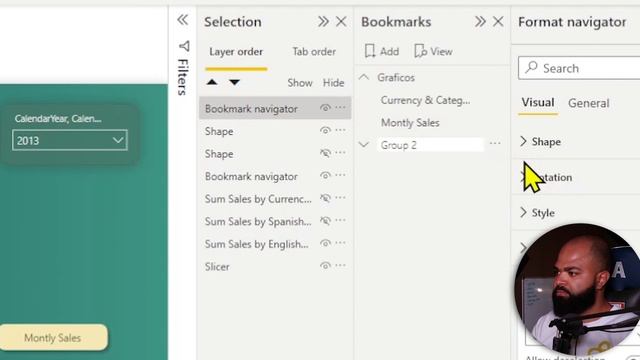
Task: Hide all layers in the Selection pane
Action: click(x=333, y=82)
